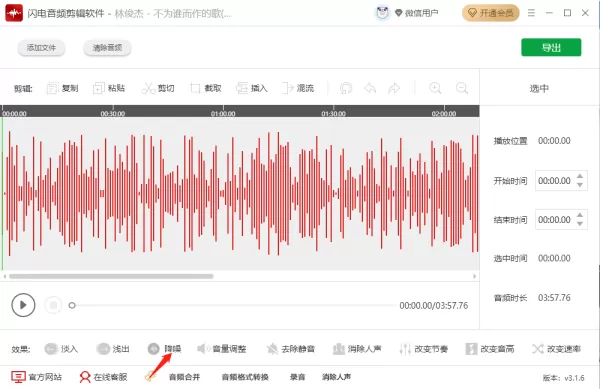Click the waveform scrollbar left arrow
Screen dimensions: 600x389
[x=4, y=276]
